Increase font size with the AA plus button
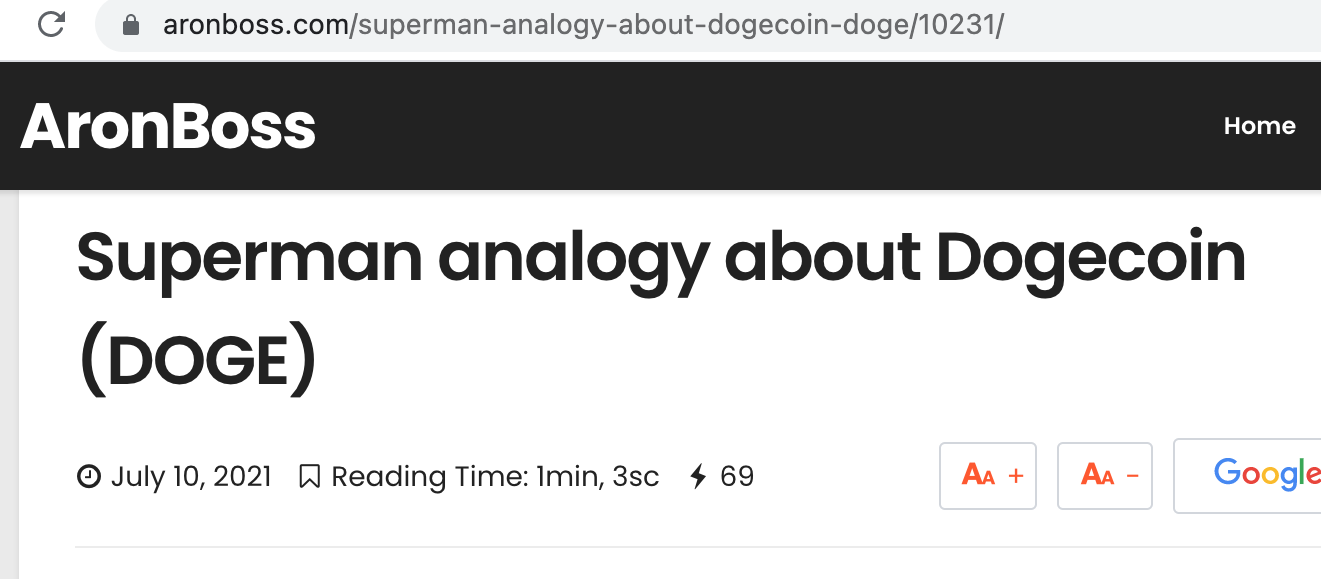 pyautogui.click(x=988, y=476)
